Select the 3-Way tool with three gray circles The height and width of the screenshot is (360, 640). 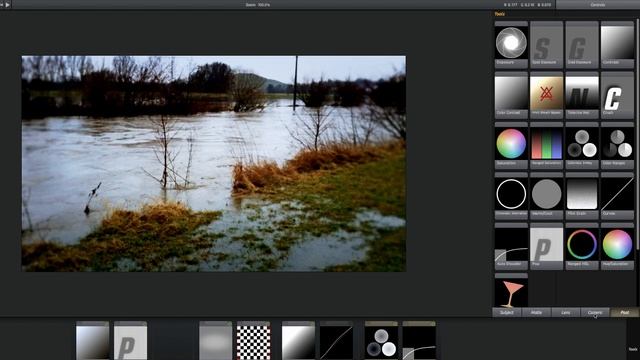click(x=582, y=146)
